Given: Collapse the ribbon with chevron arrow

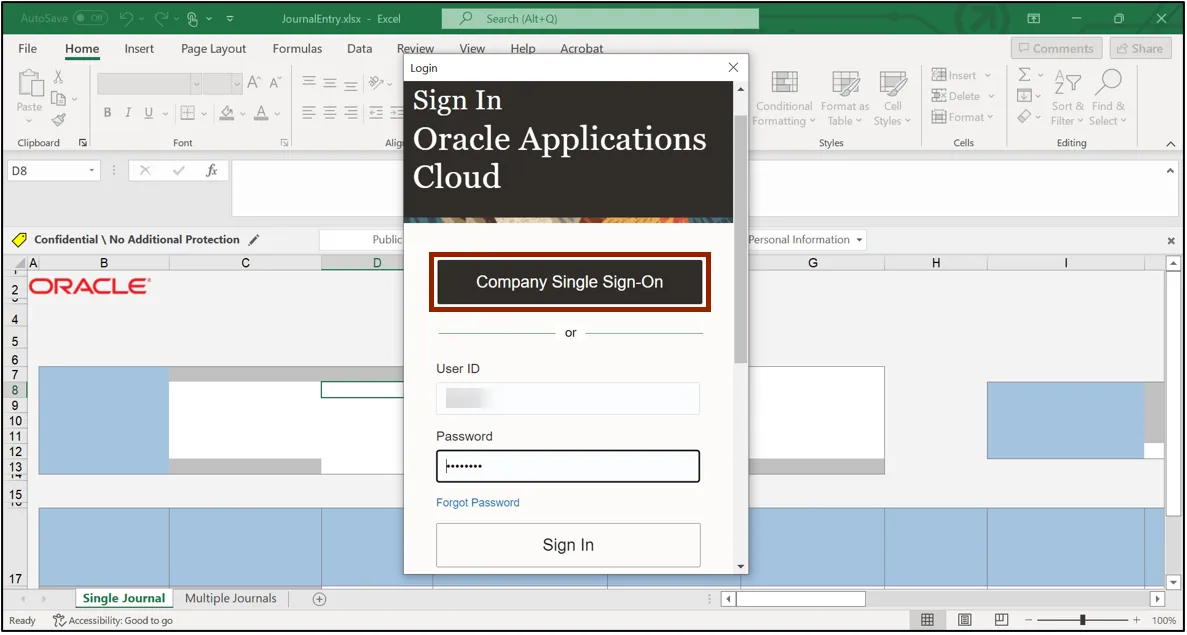Looking at the screenshot, I should point(1171,143).
